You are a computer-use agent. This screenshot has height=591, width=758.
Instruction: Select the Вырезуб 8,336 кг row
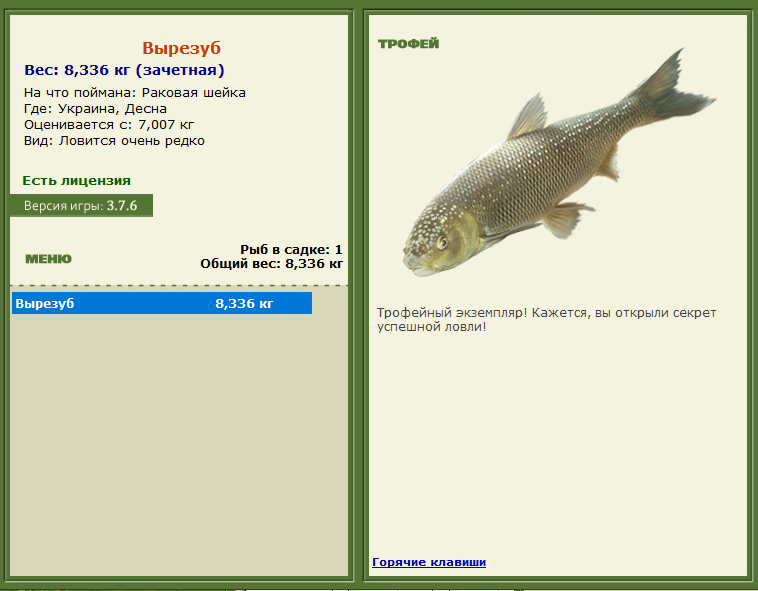[162, 303]
